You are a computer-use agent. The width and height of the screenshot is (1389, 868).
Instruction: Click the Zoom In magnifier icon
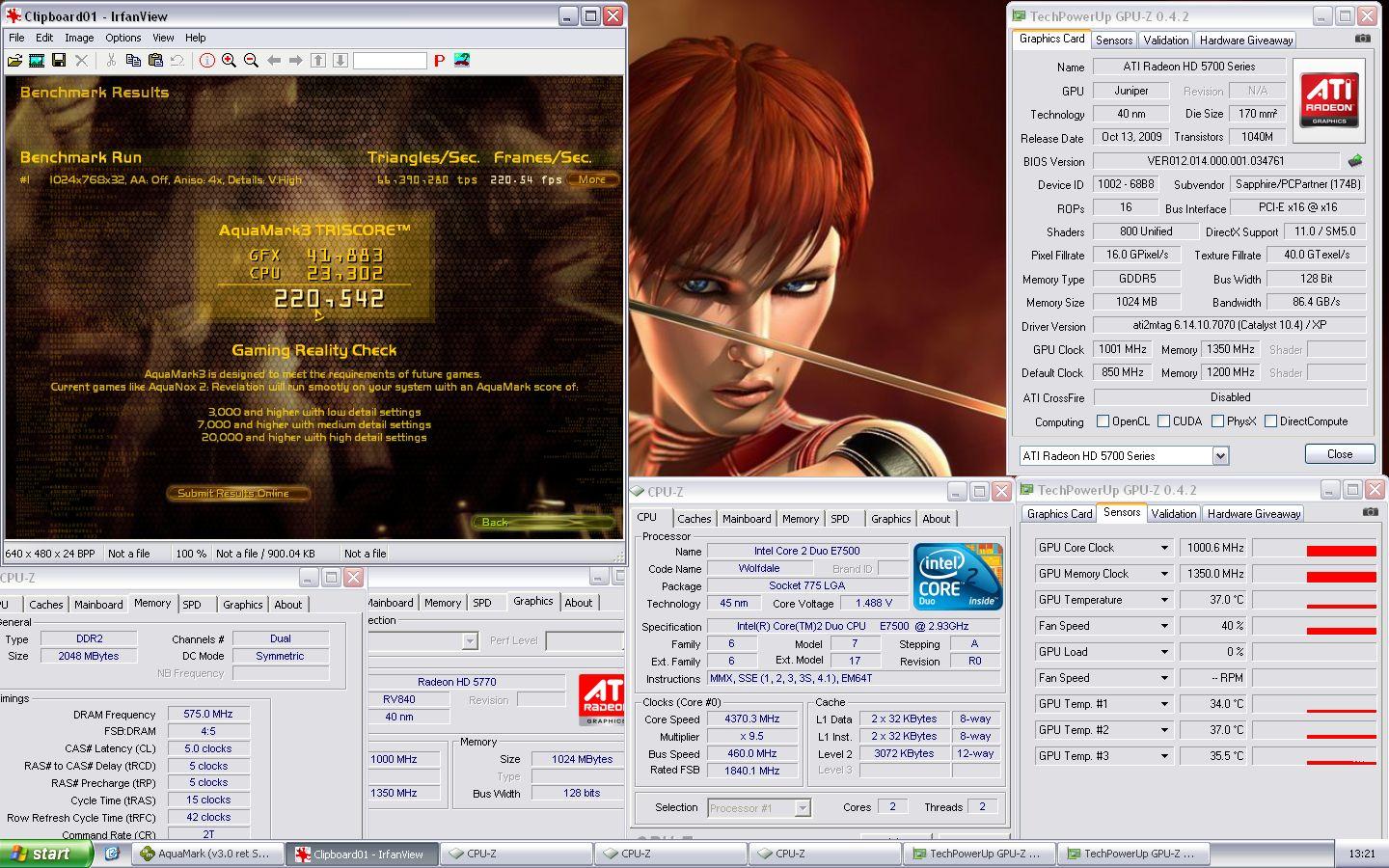click(229, 60)
